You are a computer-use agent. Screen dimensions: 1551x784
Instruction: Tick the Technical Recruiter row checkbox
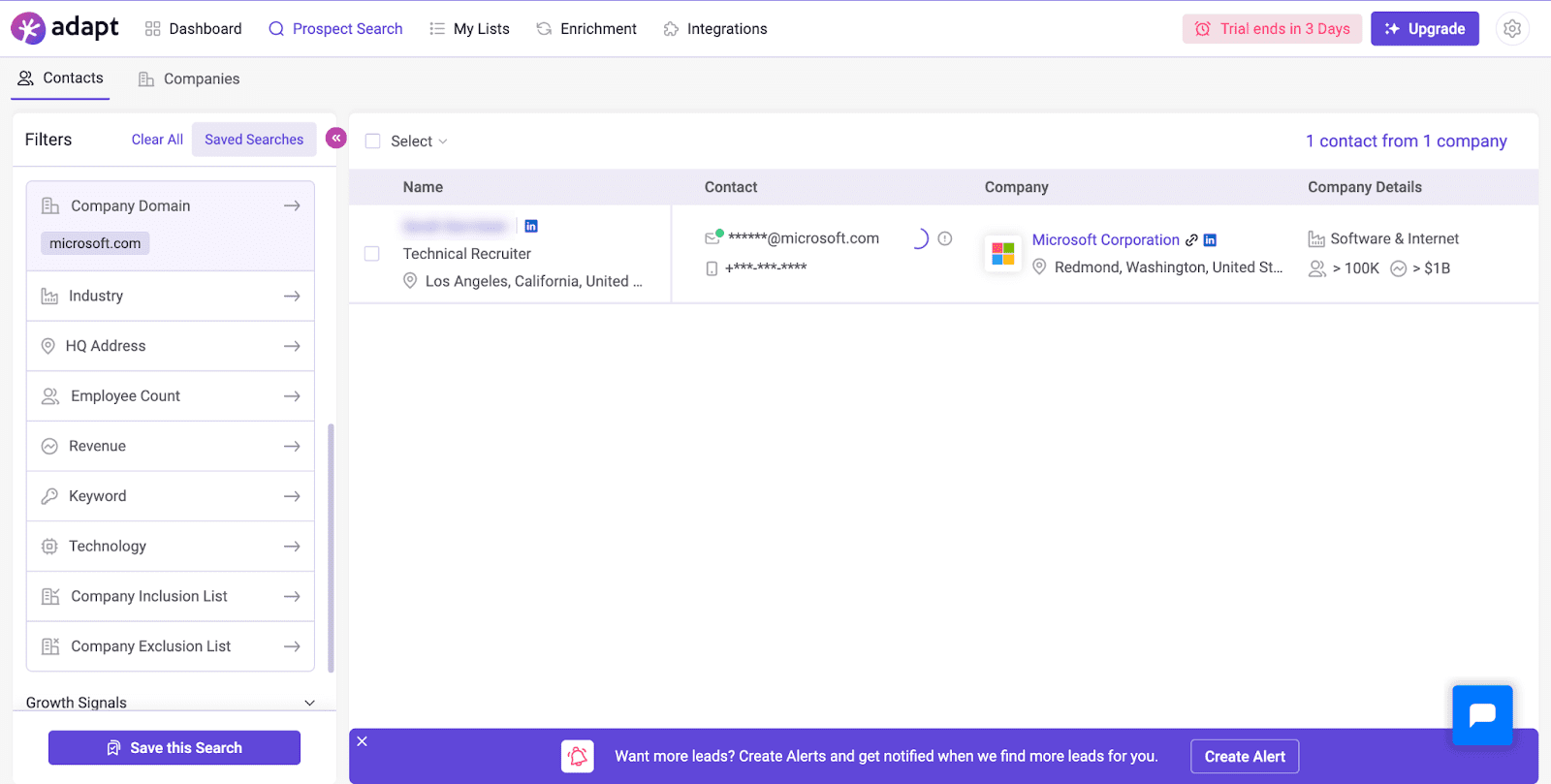pos(372,254)
